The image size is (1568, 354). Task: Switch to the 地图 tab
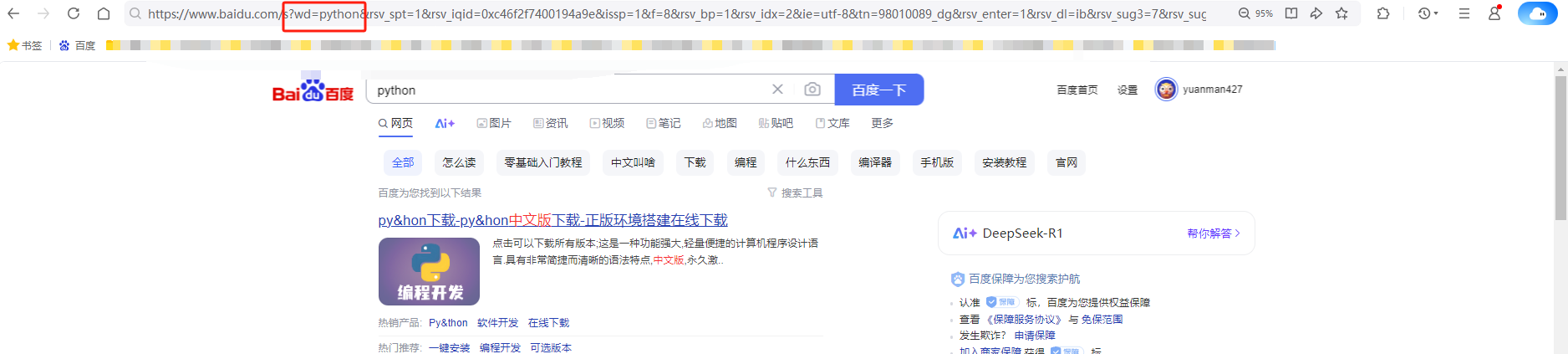[x=720, y=123]
